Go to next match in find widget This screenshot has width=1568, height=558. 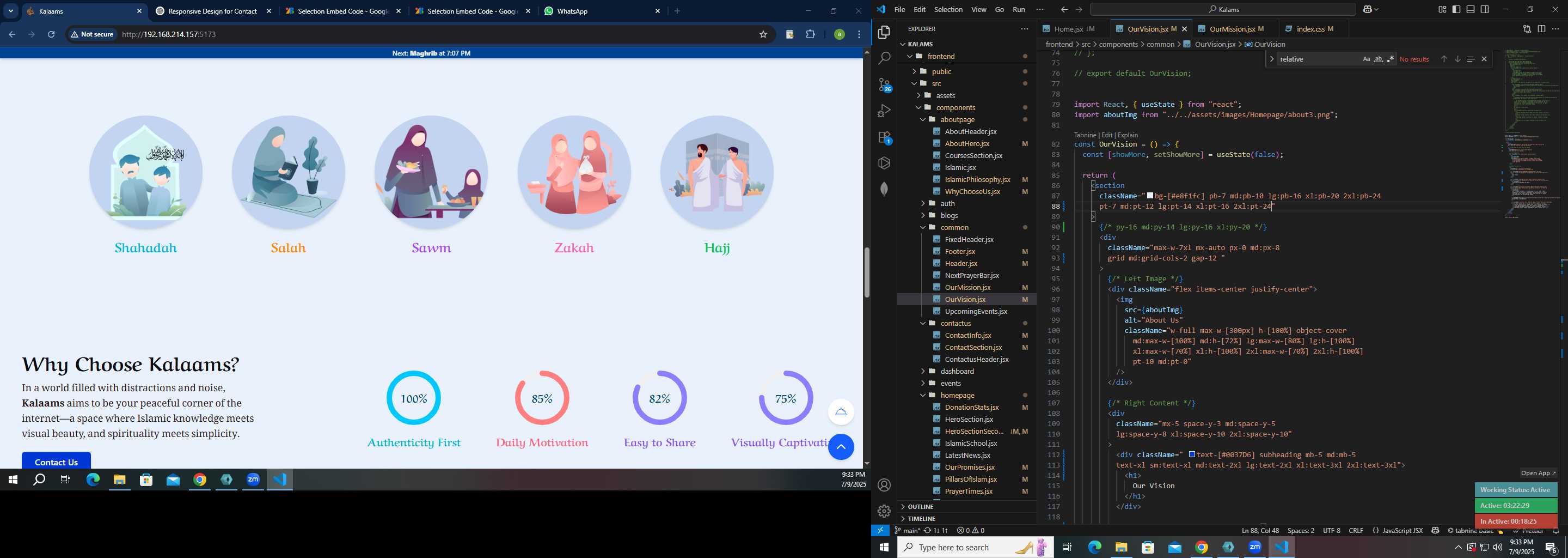click(x=1457, y=59)
